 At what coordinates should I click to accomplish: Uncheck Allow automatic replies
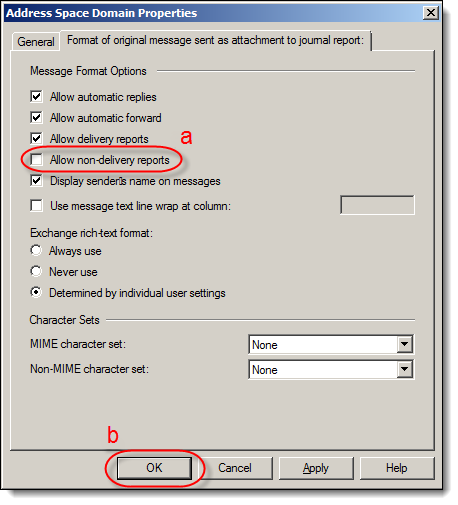pyautogui.click(x=36, y=97)
